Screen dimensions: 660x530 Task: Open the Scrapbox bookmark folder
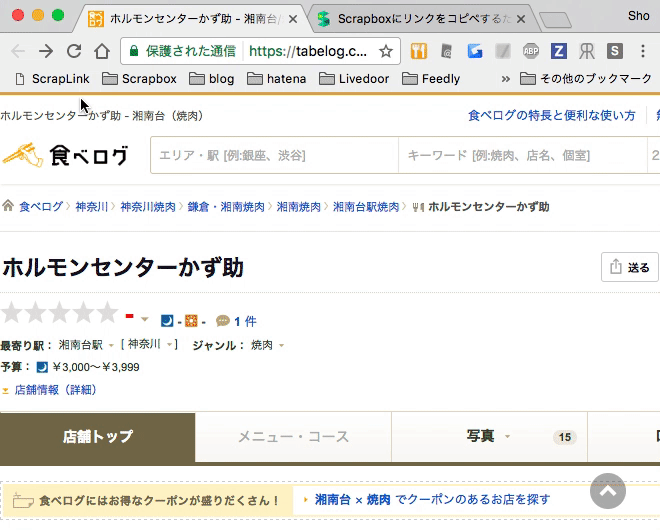coord(139,79)
